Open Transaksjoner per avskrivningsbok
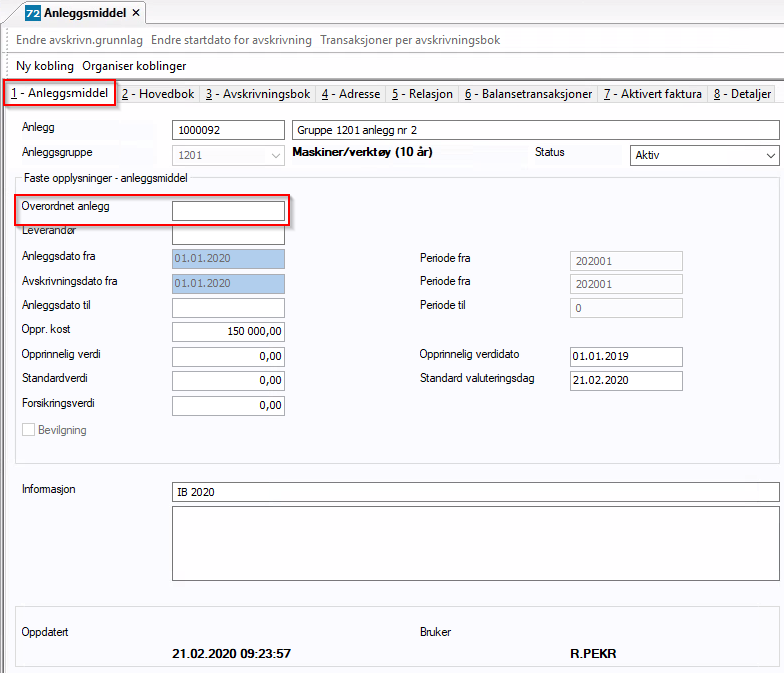Image resolution: width=784 pixels, height=673 pixels. [410, 40]
